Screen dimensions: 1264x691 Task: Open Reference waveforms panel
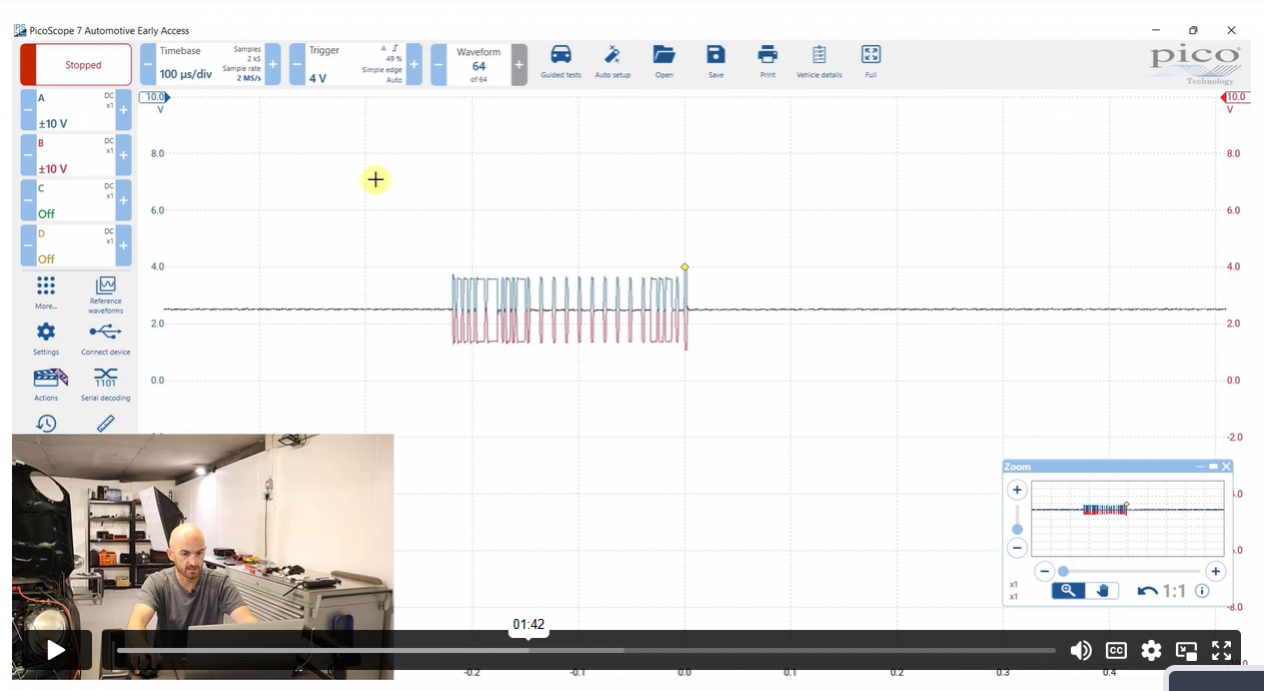coord(105,295)
